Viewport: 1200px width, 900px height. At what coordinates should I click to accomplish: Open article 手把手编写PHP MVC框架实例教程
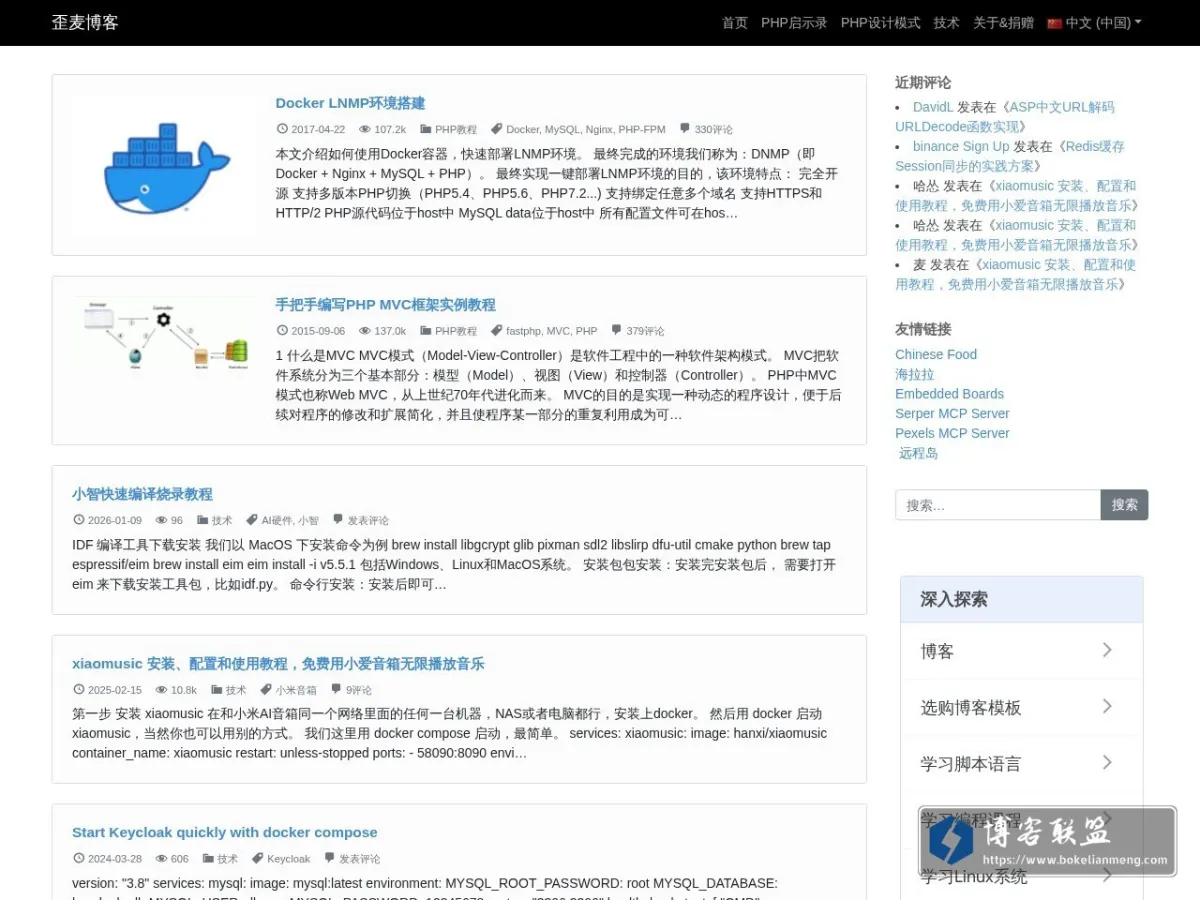pyautogui.click(x=385, y=305)
